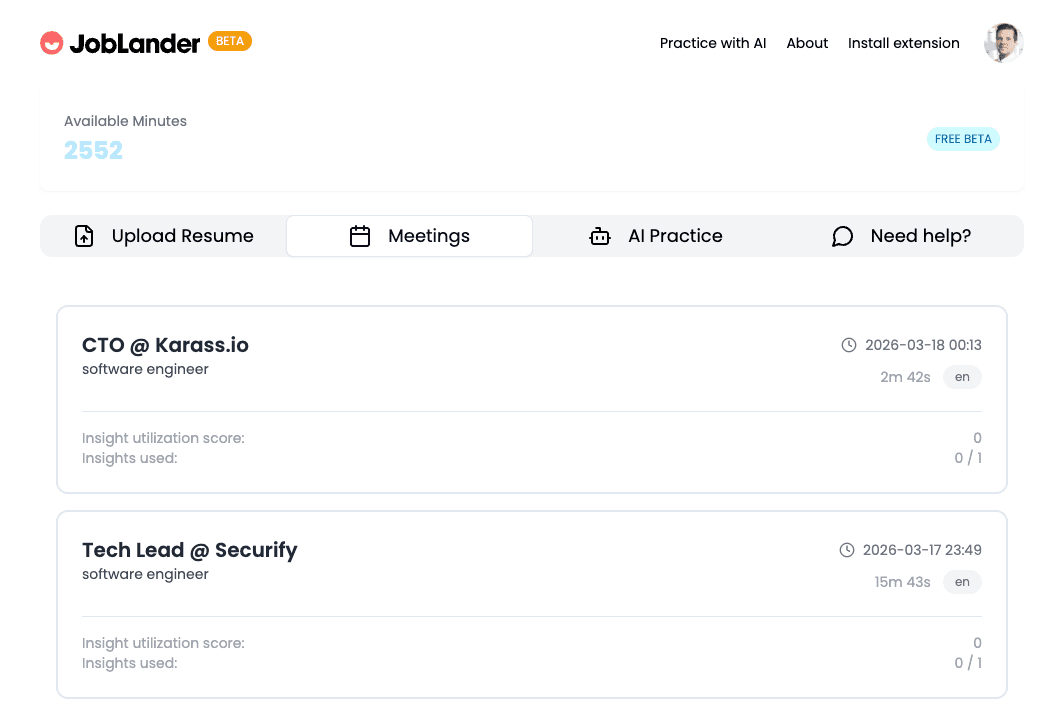Open the CTO @ Karass.io meeting card
The height and width of the screenshot is (712, 1046).
[531, 399]
